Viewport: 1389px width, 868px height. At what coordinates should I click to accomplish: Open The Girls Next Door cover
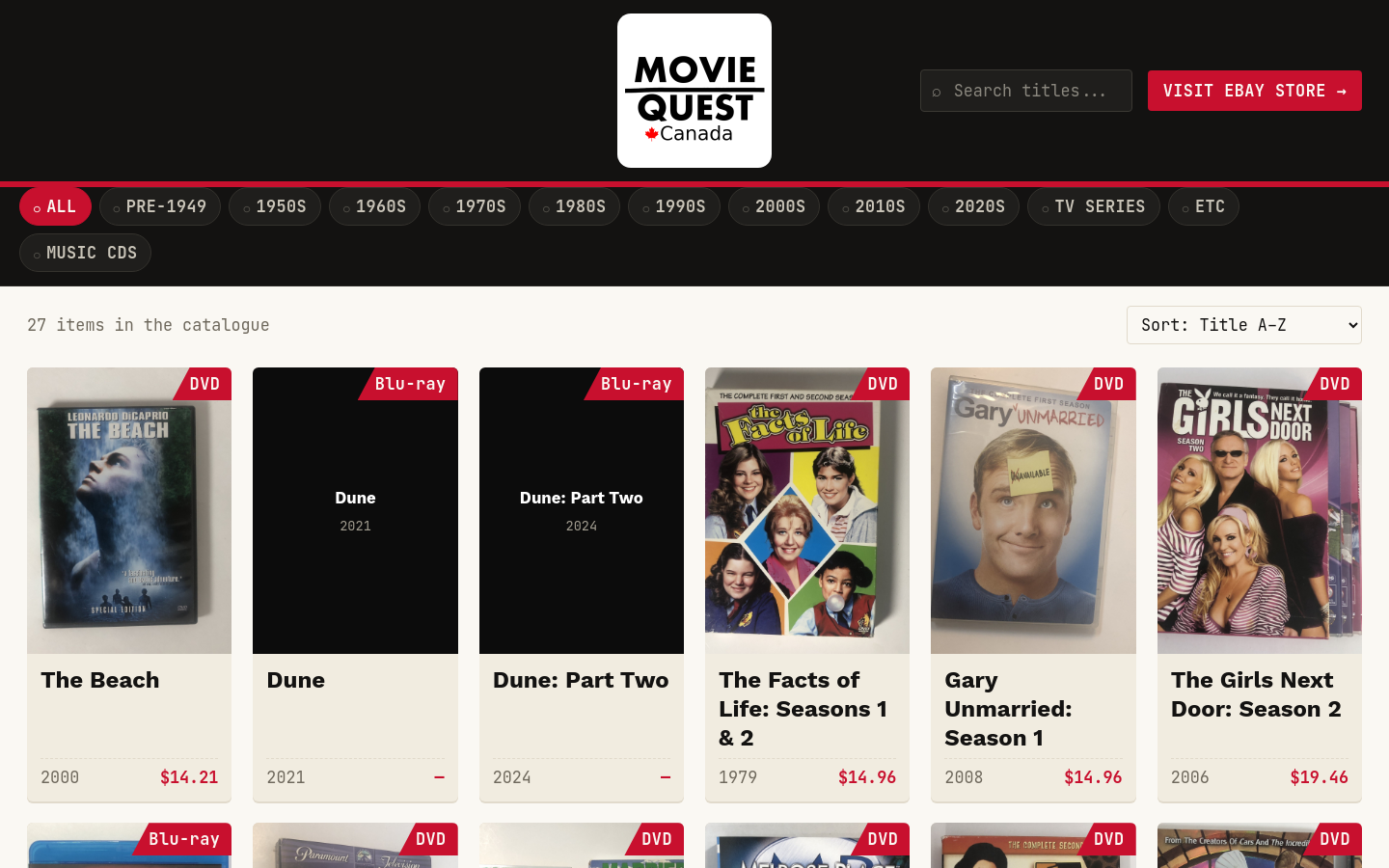pyautogui.click(x=1260, y=510)
